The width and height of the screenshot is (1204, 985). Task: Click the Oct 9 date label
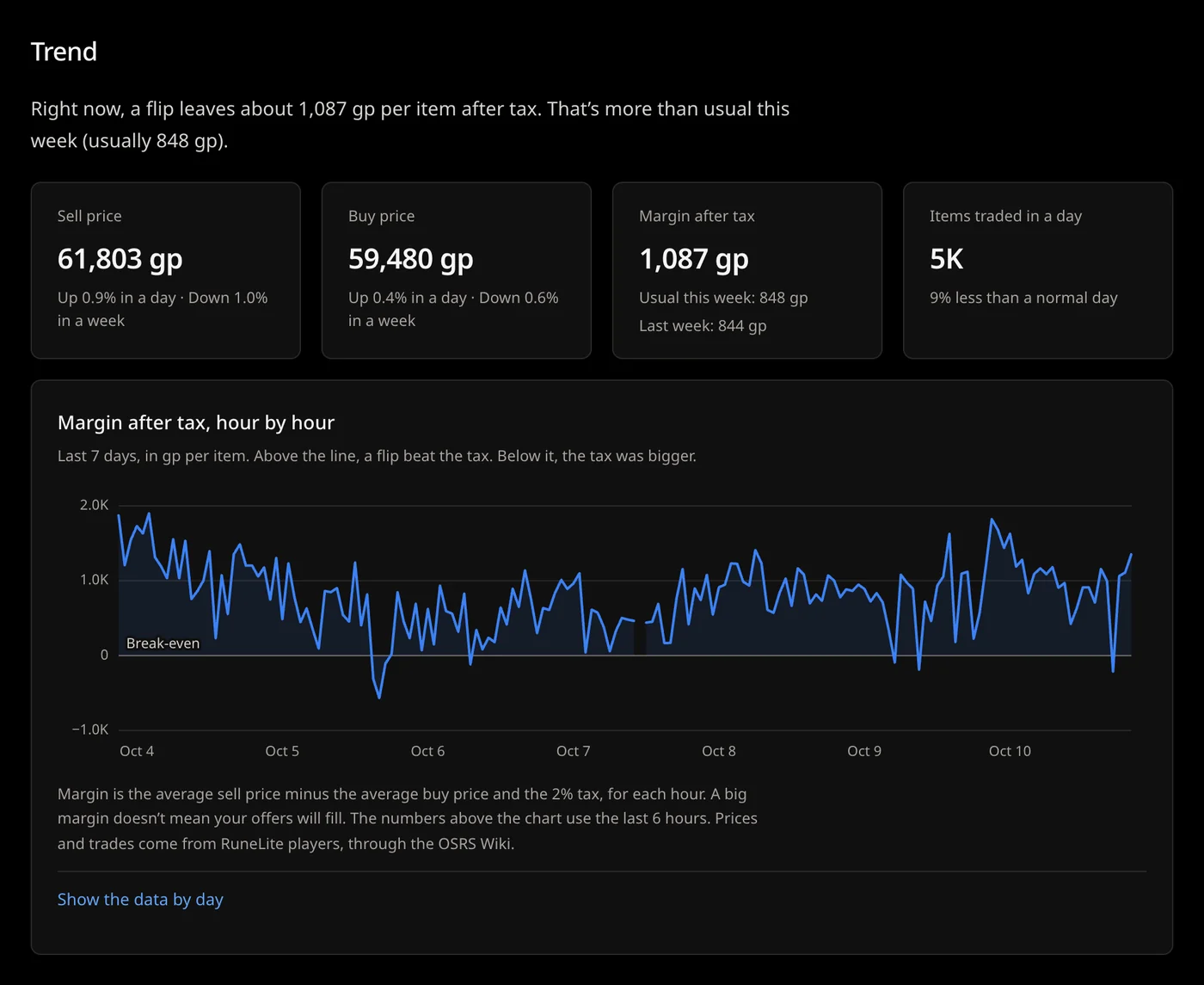pyautogui.click(x=864, y=751)
